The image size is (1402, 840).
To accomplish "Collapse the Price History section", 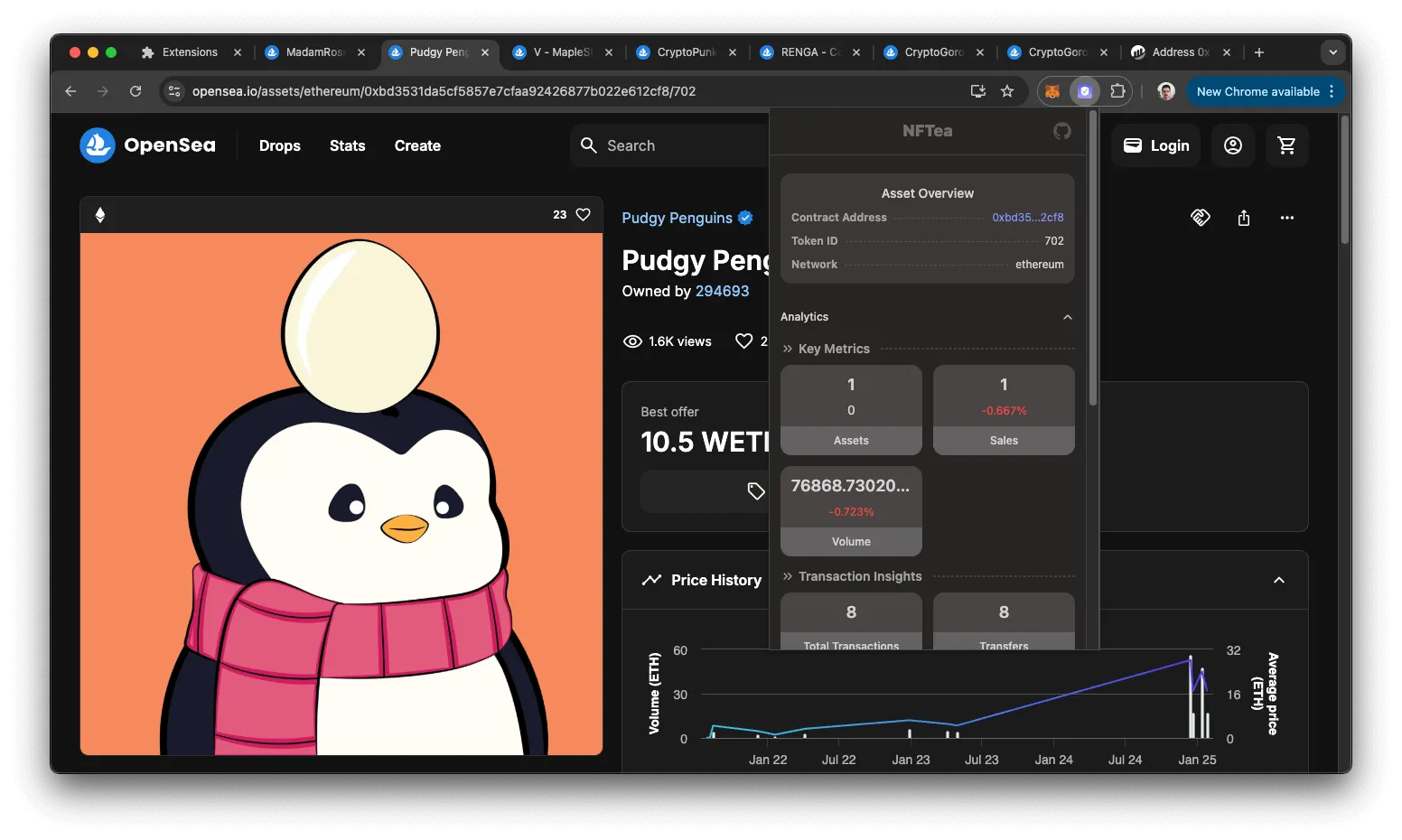I will (1279, 580).
